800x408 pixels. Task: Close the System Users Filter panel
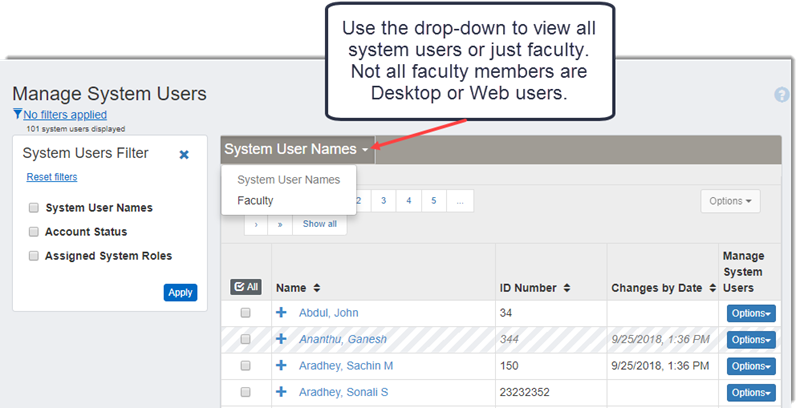184,155
